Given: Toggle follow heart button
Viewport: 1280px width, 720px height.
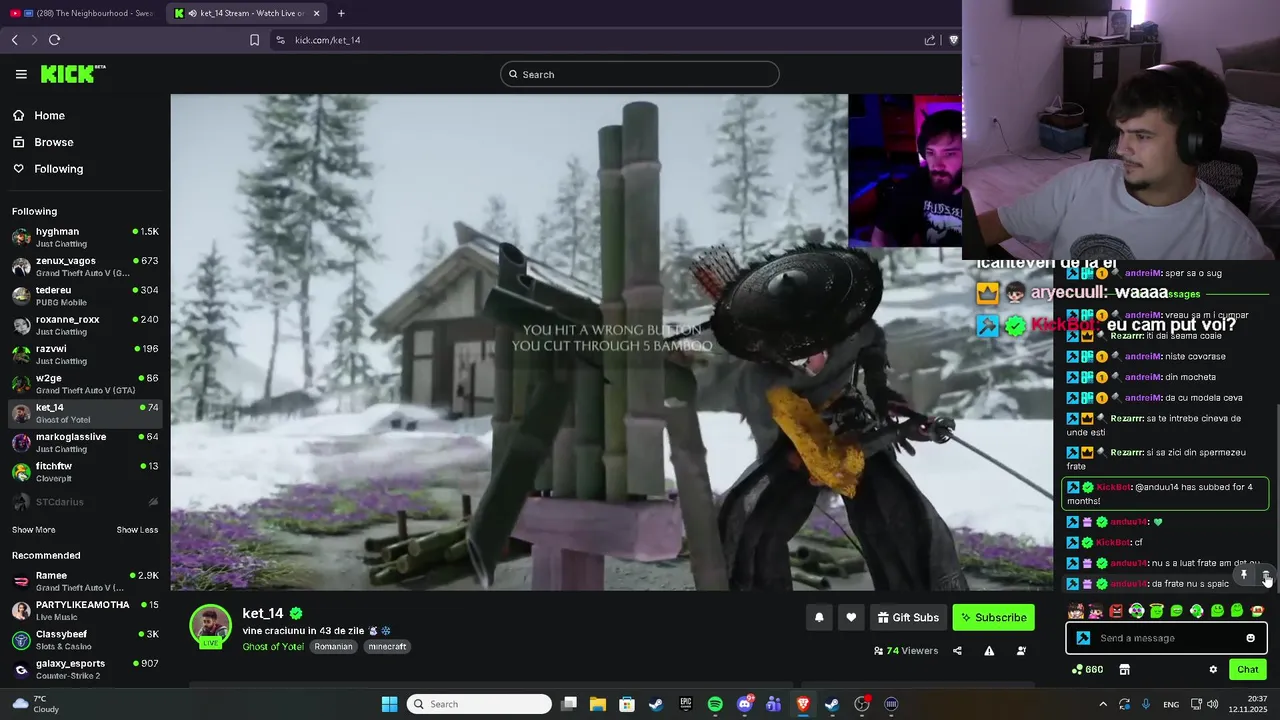Looking at the screenshot, I should [851, 618].
